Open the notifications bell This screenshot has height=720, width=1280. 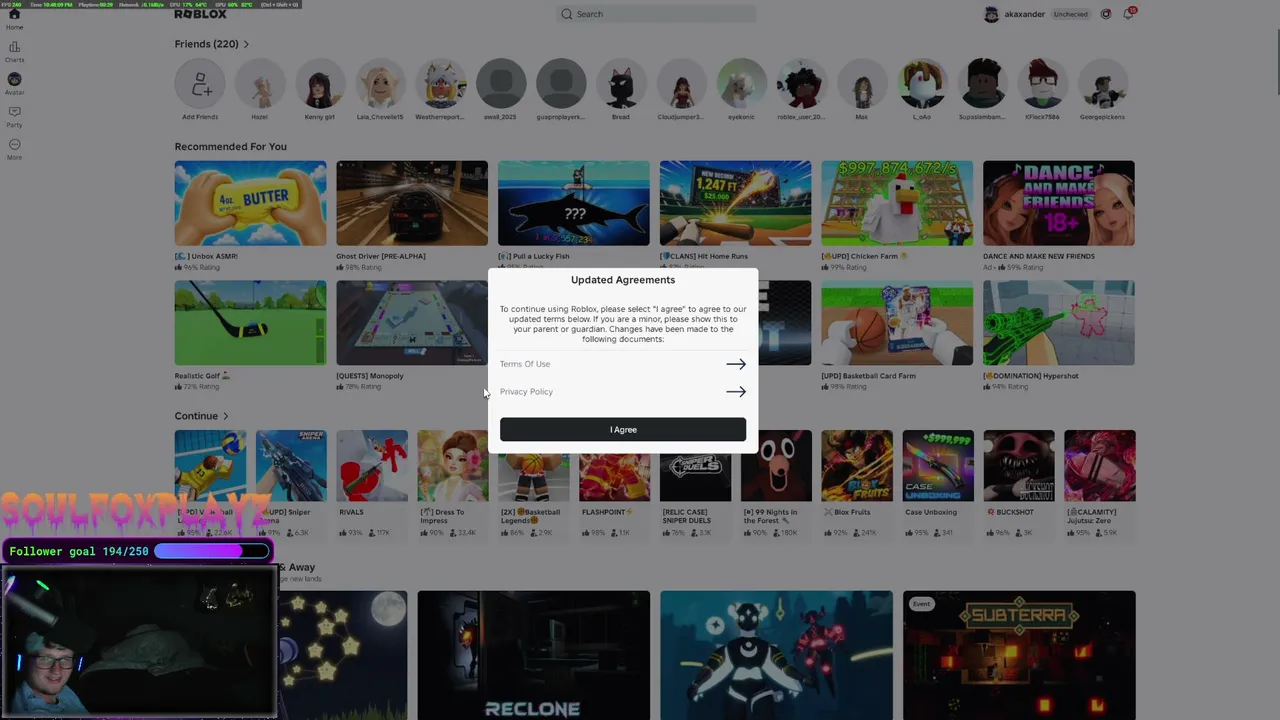tap(1129, 14)
